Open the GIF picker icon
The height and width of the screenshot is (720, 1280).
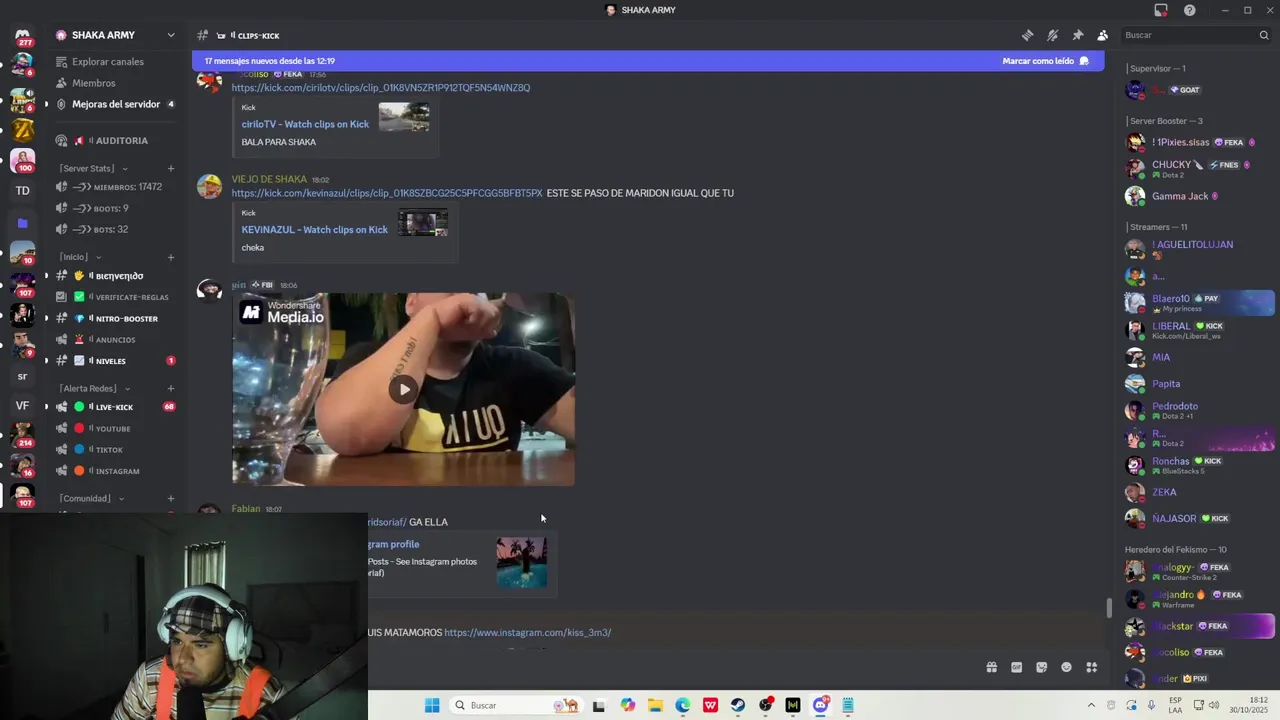(1016, 668)
